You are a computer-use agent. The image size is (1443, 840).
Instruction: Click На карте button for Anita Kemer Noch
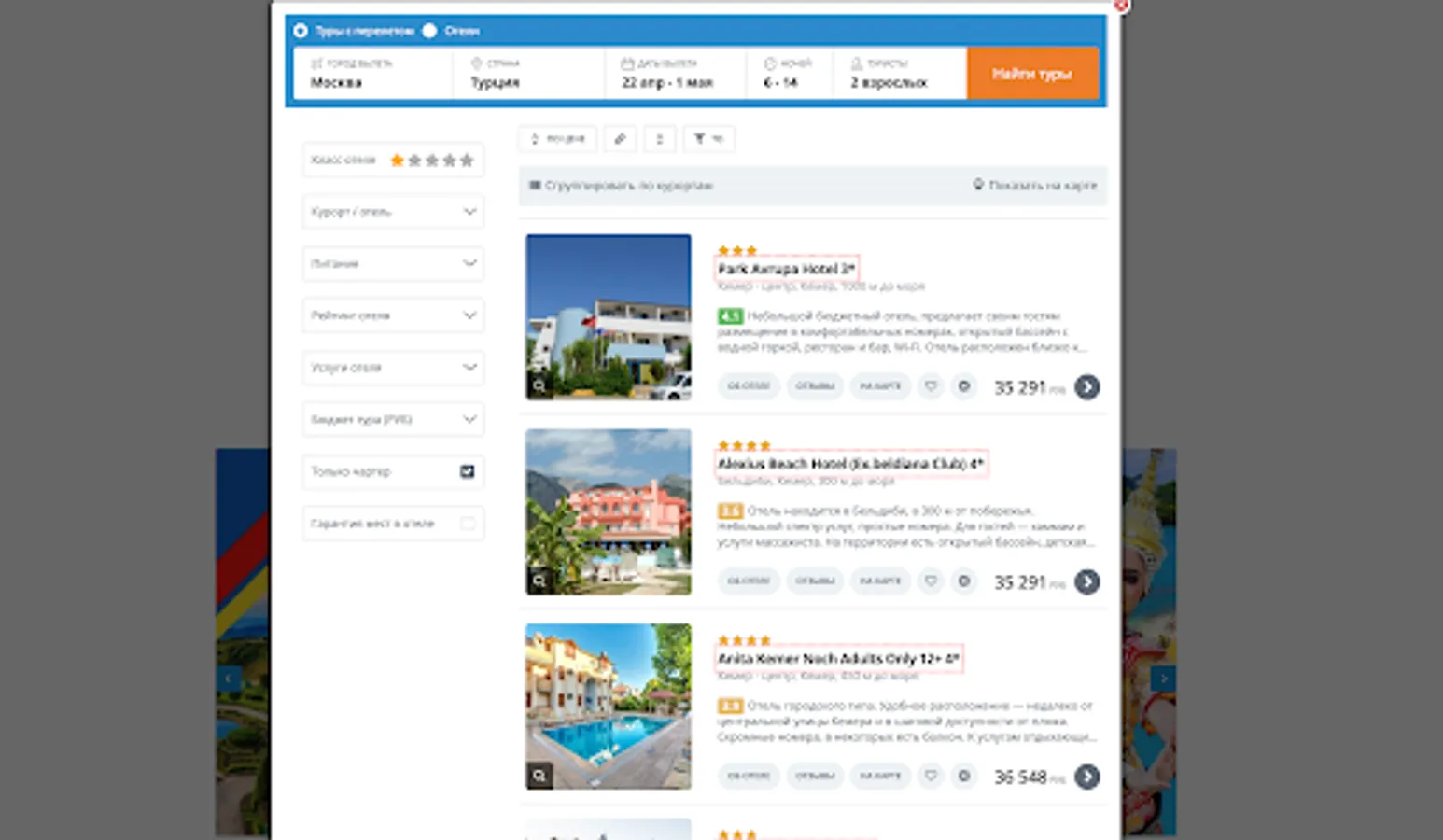[880, 777]
